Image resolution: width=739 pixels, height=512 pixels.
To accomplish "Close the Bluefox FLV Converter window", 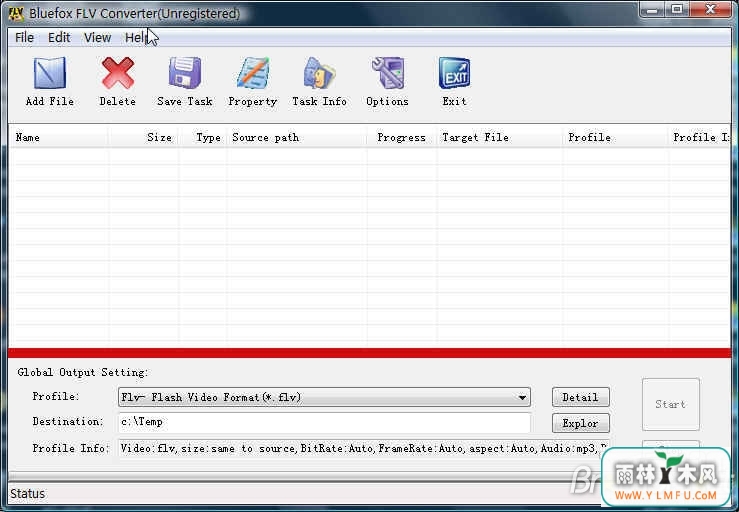I will point(711,9).
